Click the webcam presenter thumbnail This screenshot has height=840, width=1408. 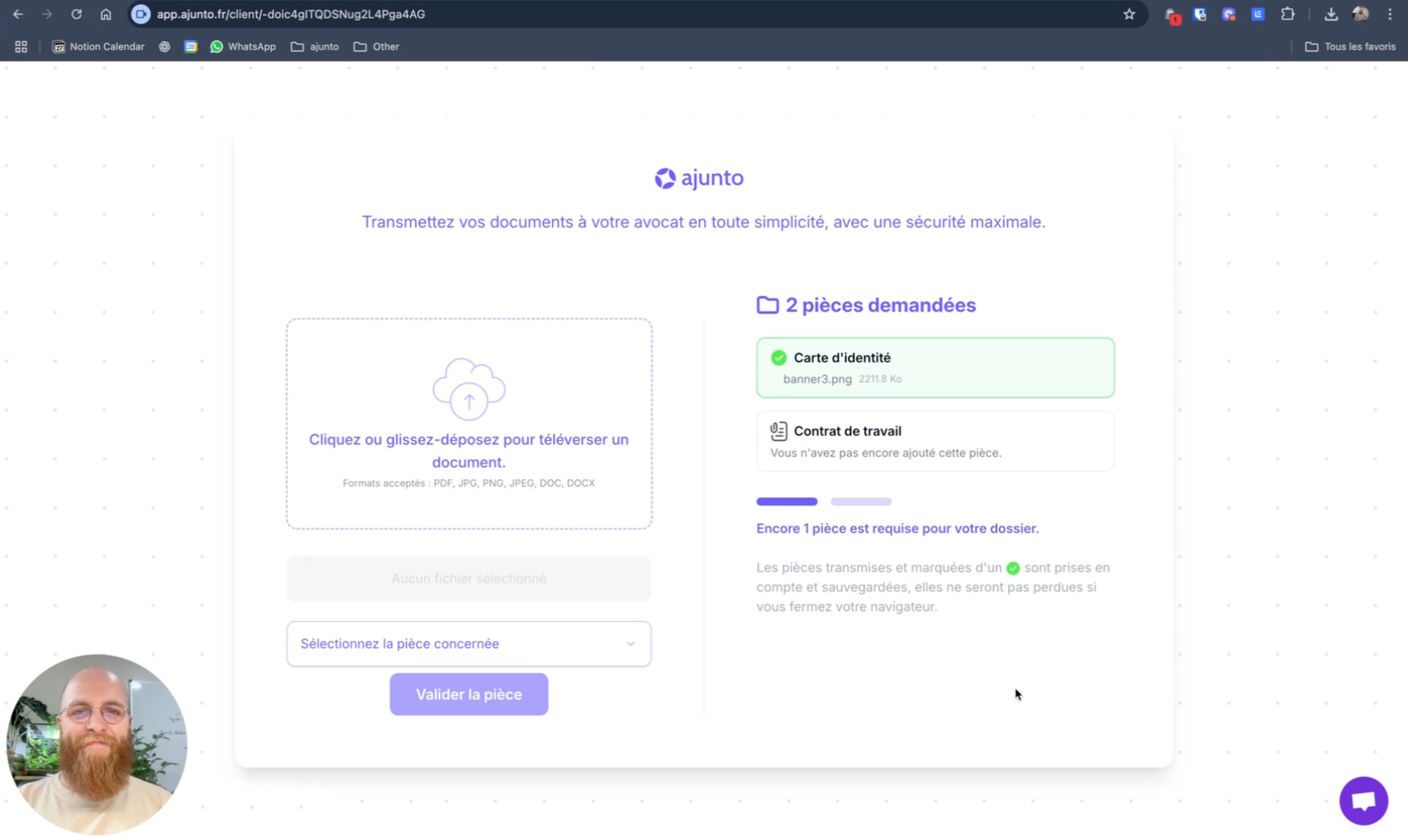click(x=97, y=744)
